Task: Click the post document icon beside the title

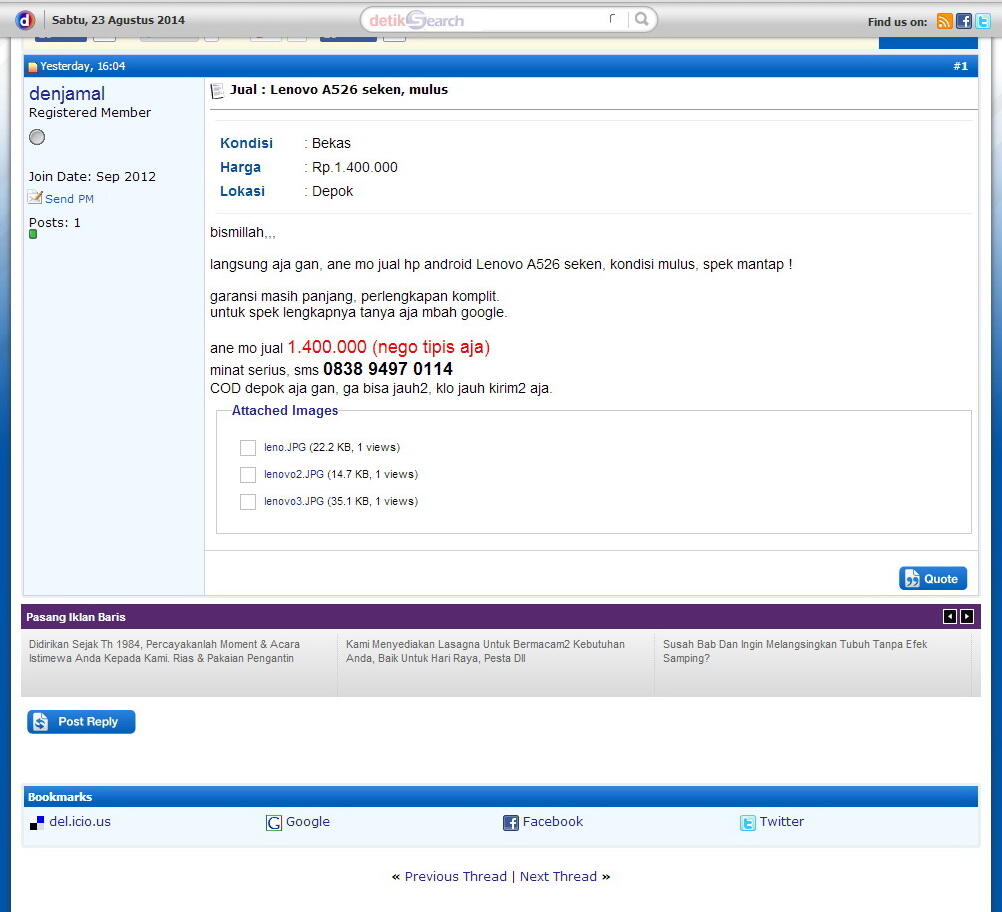Action: 217,91
